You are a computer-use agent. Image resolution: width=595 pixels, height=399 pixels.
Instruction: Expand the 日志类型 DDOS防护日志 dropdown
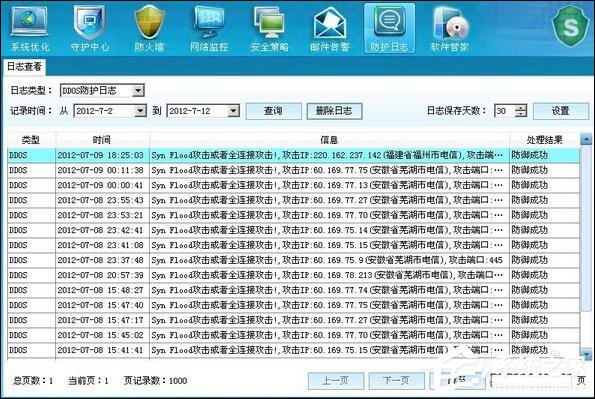(138, 90)
